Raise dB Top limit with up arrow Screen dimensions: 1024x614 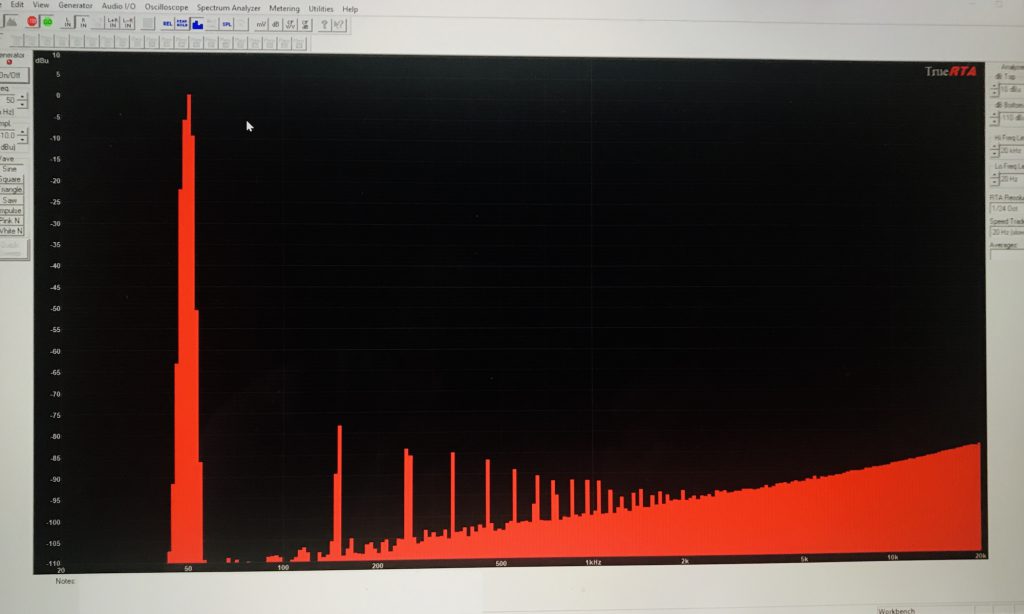tap(995, 86)
